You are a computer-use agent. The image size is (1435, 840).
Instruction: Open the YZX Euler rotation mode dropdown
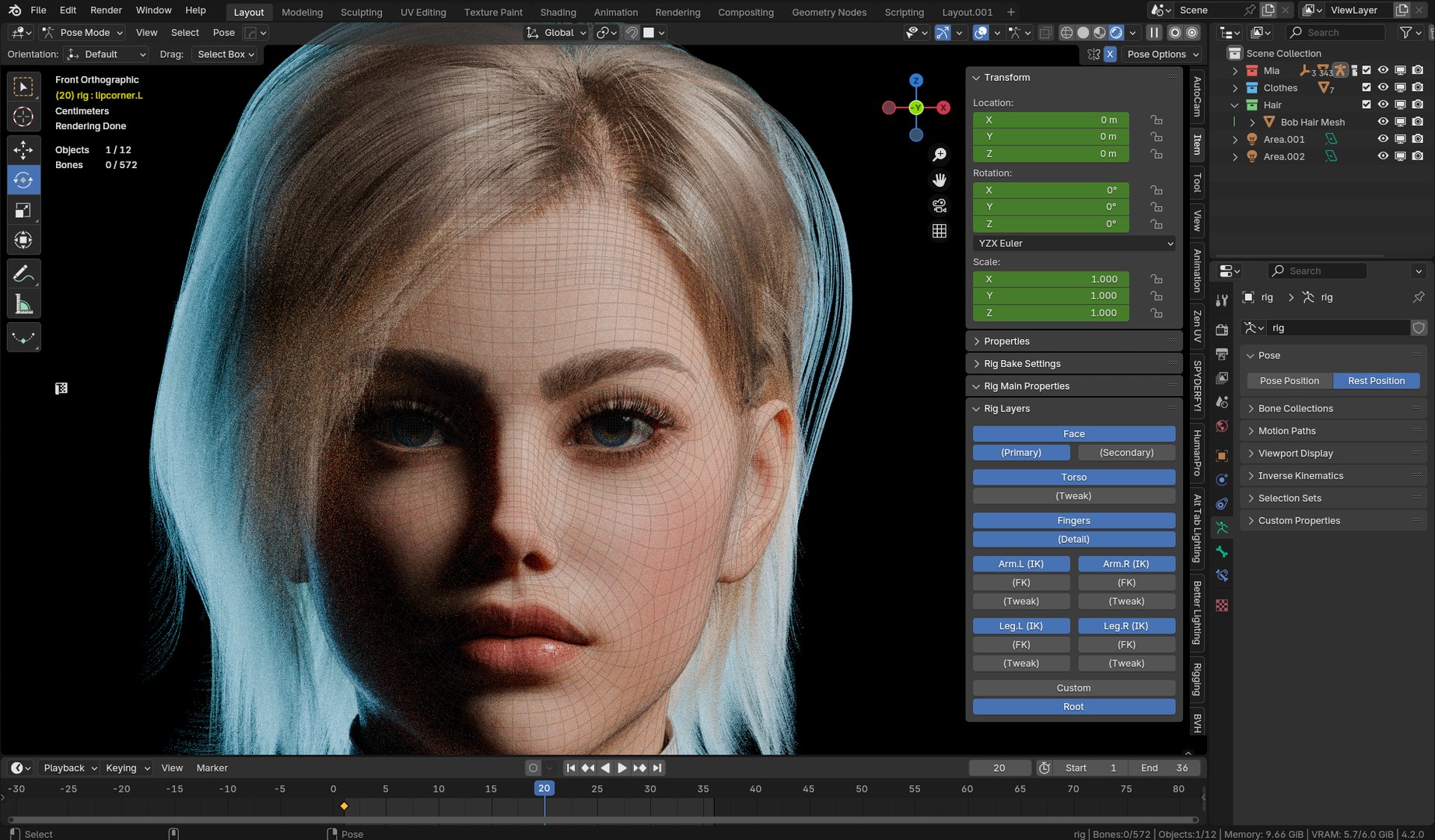(1074, 243)
